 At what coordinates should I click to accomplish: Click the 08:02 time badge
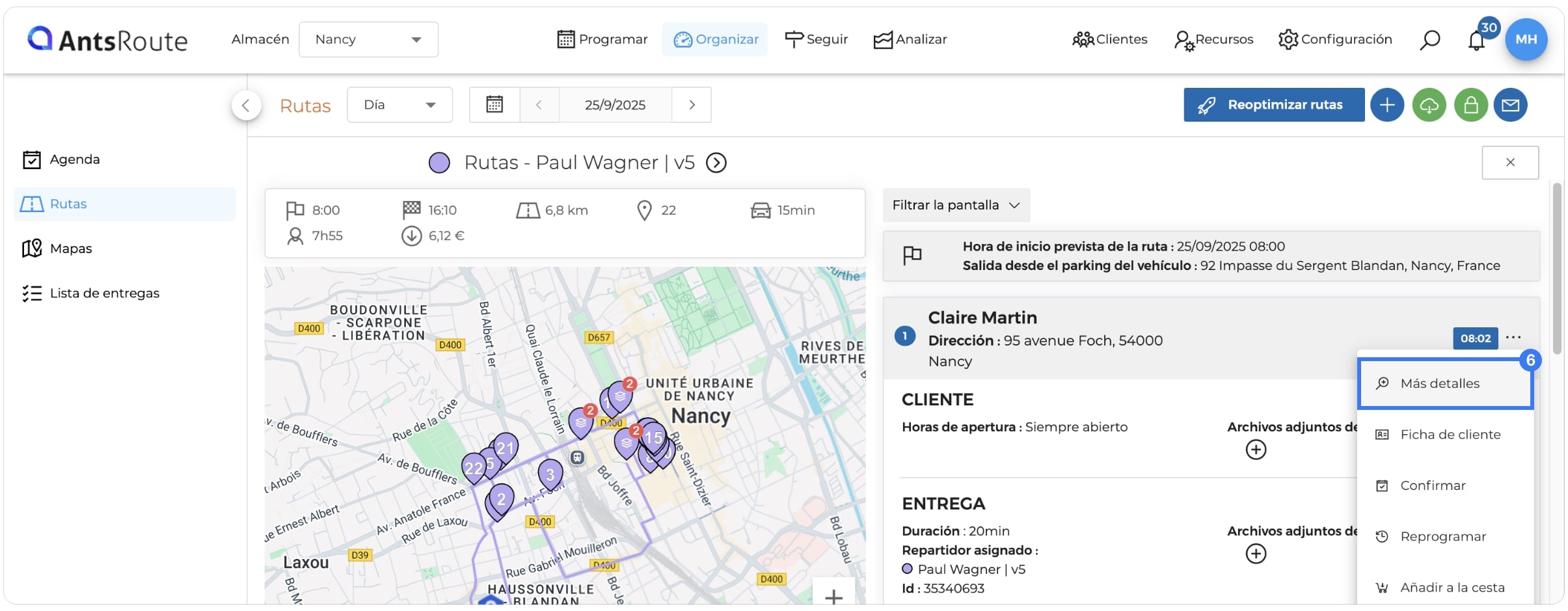(x=1475, y=338)
